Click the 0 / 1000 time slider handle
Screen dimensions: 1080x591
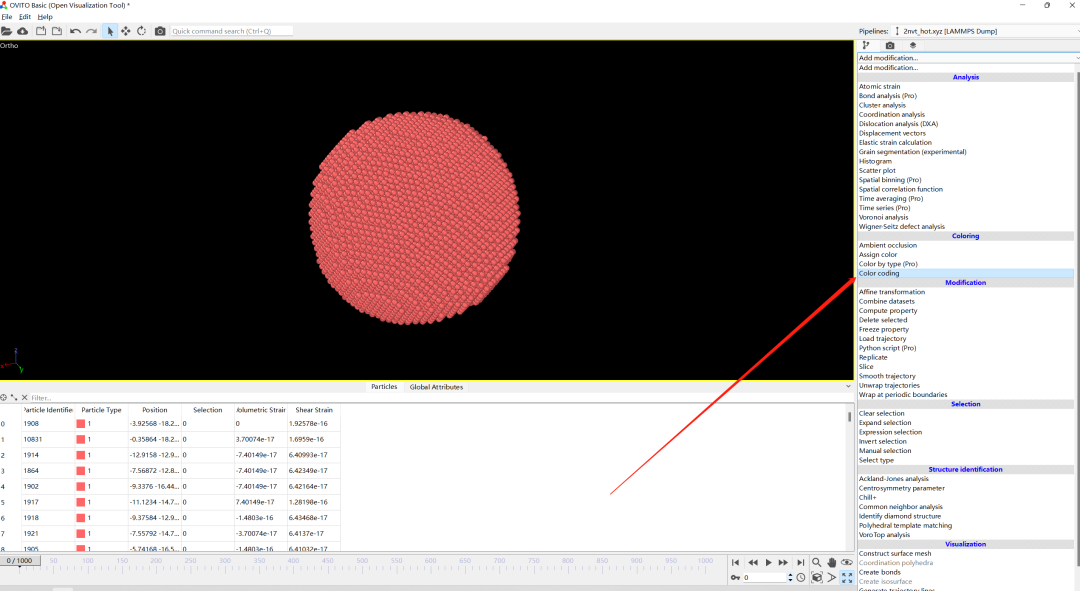tap(19, 561)
